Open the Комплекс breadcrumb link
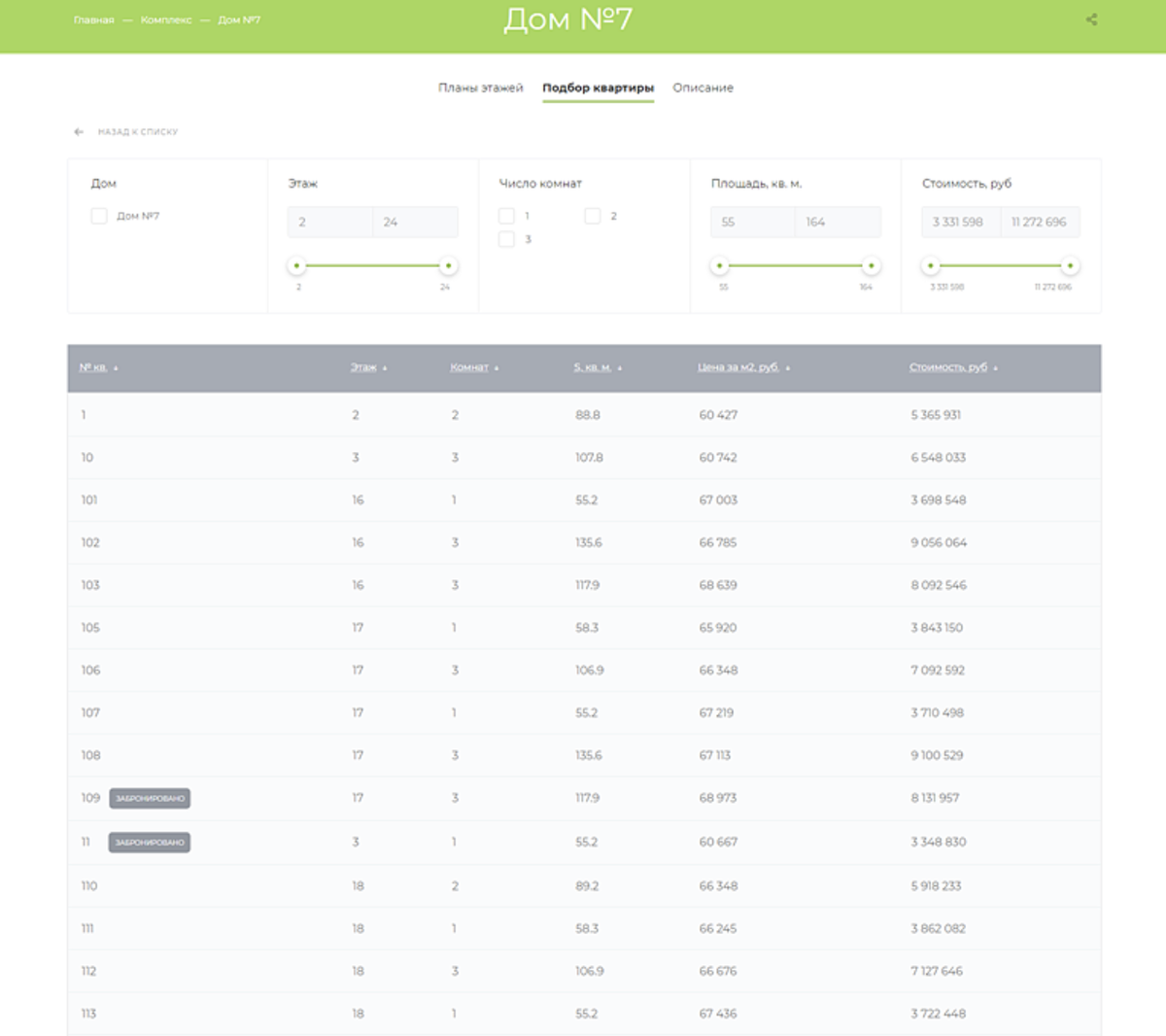The image size is (1166, 1036). coord(166,19)
